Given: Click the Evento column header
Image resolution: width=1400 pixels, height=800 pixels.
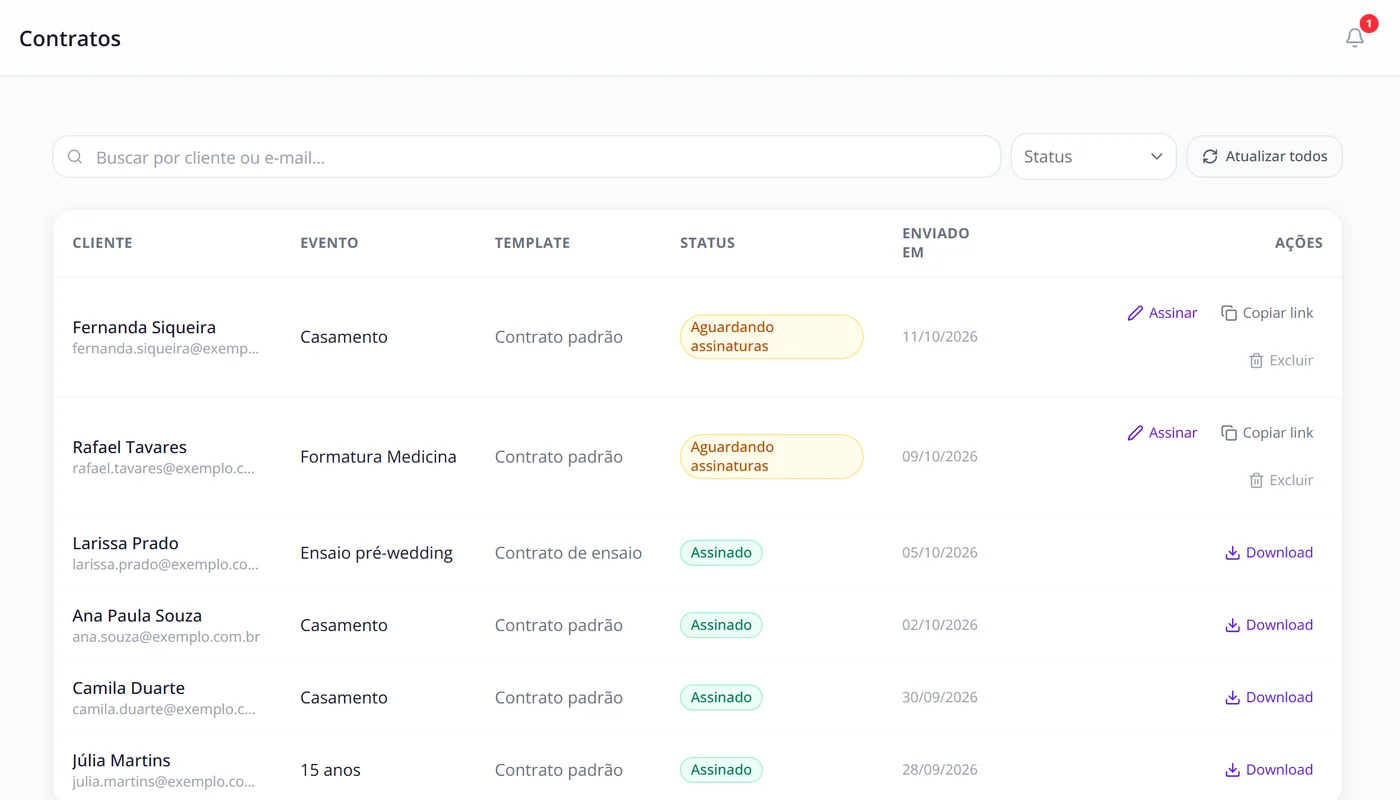Looking at the screenshot, I should (x=329, y=243).
